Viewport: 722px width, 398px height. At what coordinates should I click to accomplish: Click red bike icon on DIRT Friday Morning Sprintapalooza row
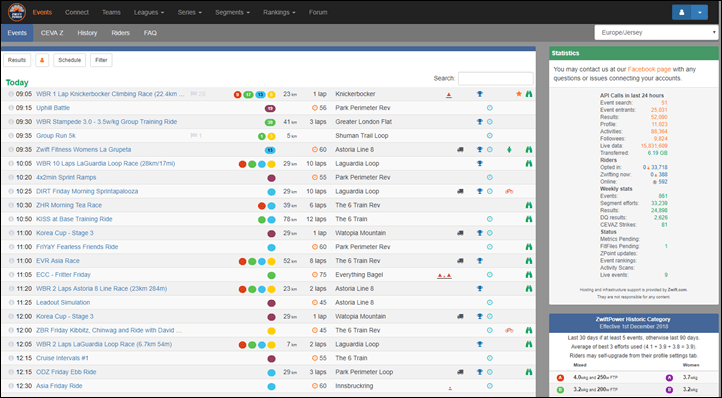point(509,192)
